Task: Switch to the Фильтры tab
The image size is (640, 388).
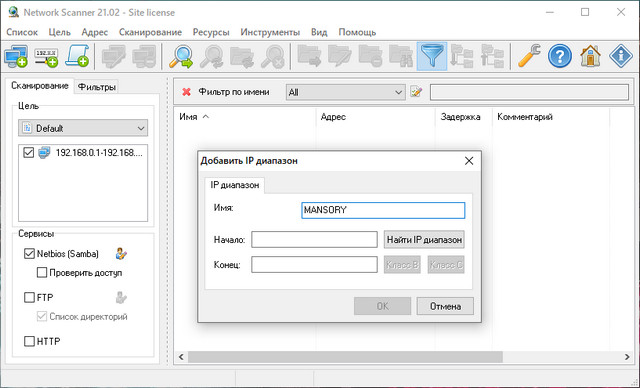Action: pyautogui.click(x=97, y=87)
